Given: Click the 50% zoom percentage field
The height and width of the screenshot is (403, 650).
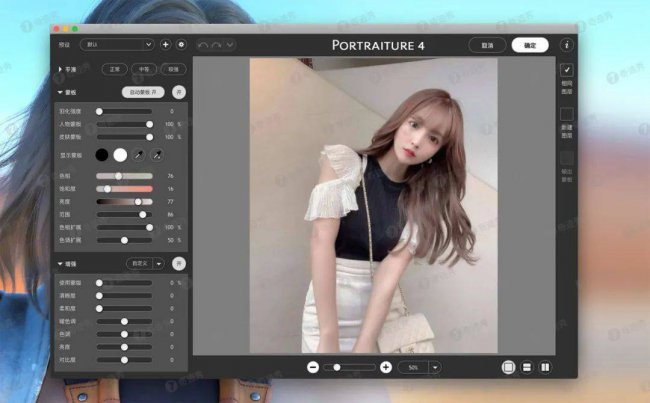Looking at the screenshot, I should 414,367.
